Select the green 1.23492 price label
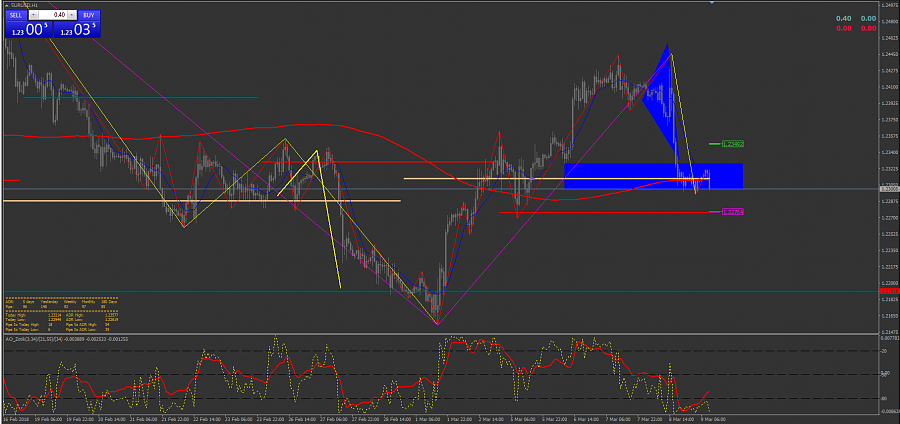 pyautogui.click(x=732, y=144)
